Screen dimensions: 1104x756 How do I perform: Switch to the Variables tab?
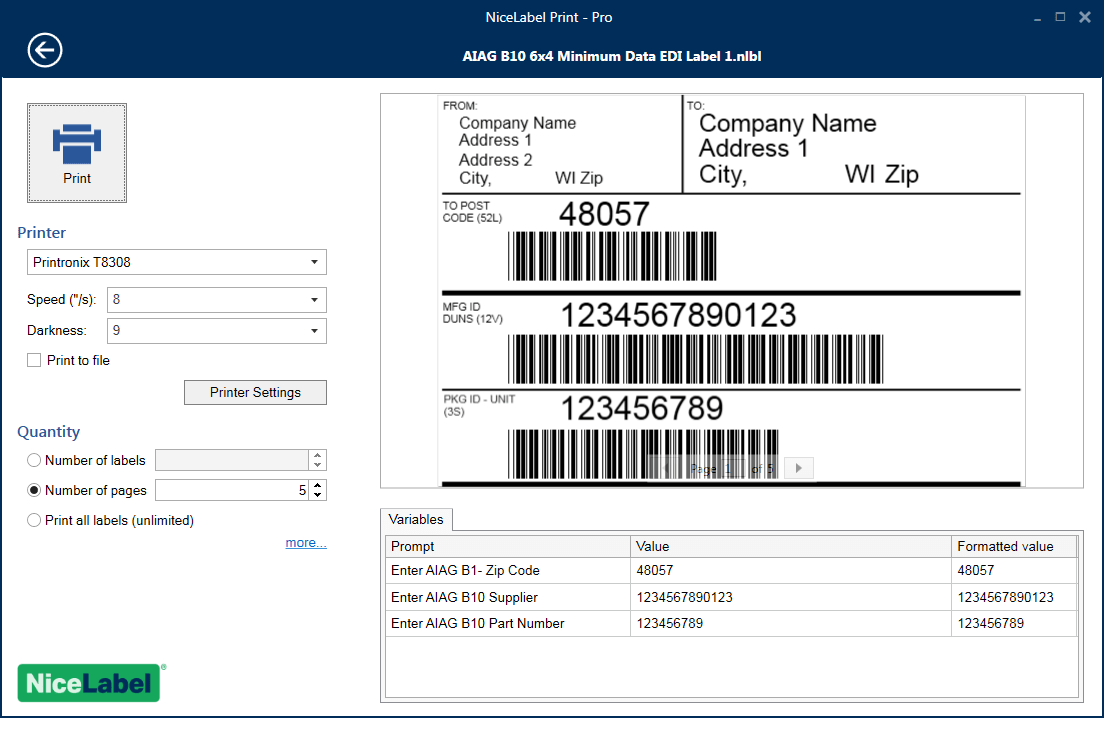(x=416, y=519)
